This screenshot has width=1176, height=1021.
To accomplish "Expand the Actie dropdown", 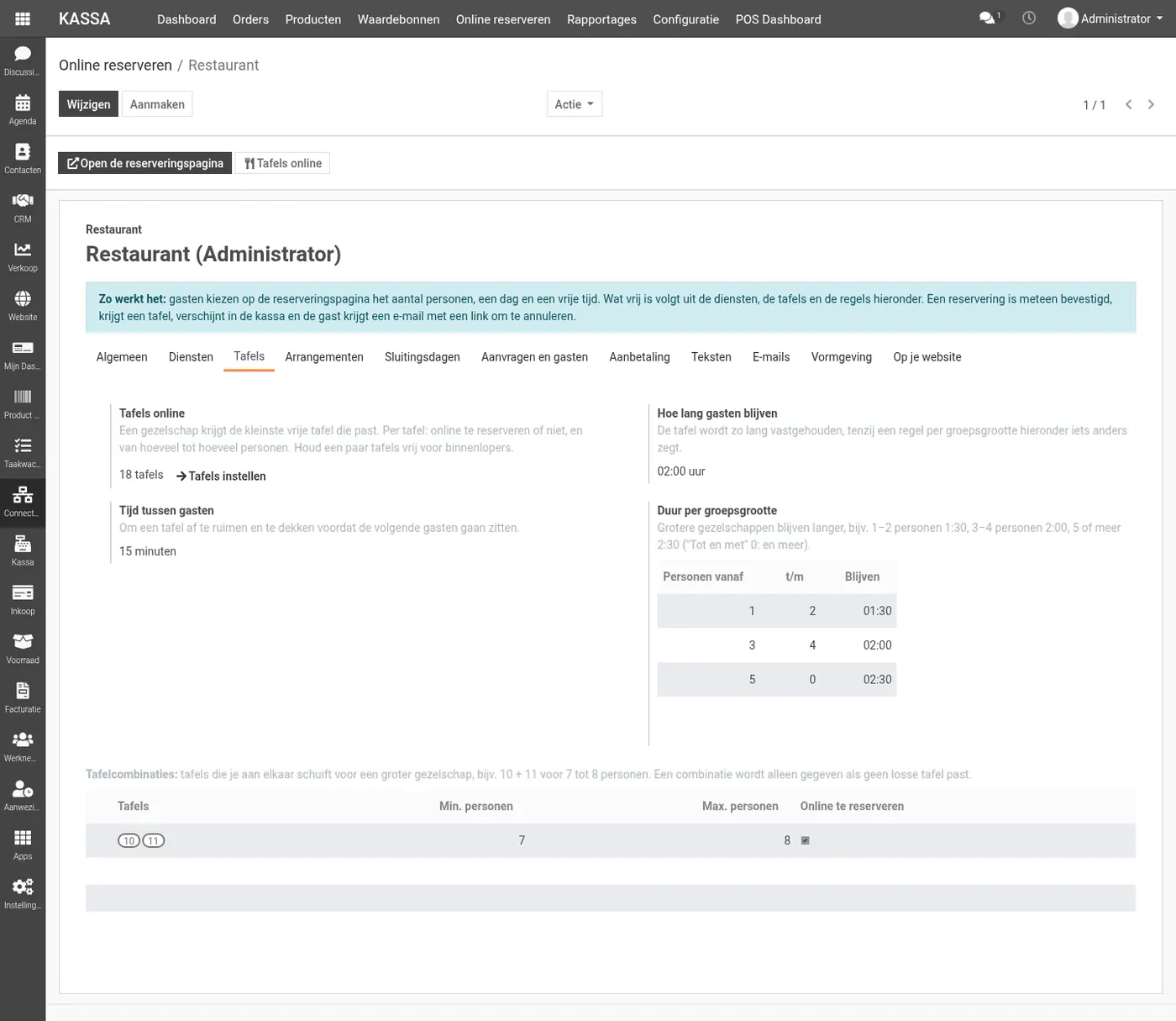I will point(575,104).
